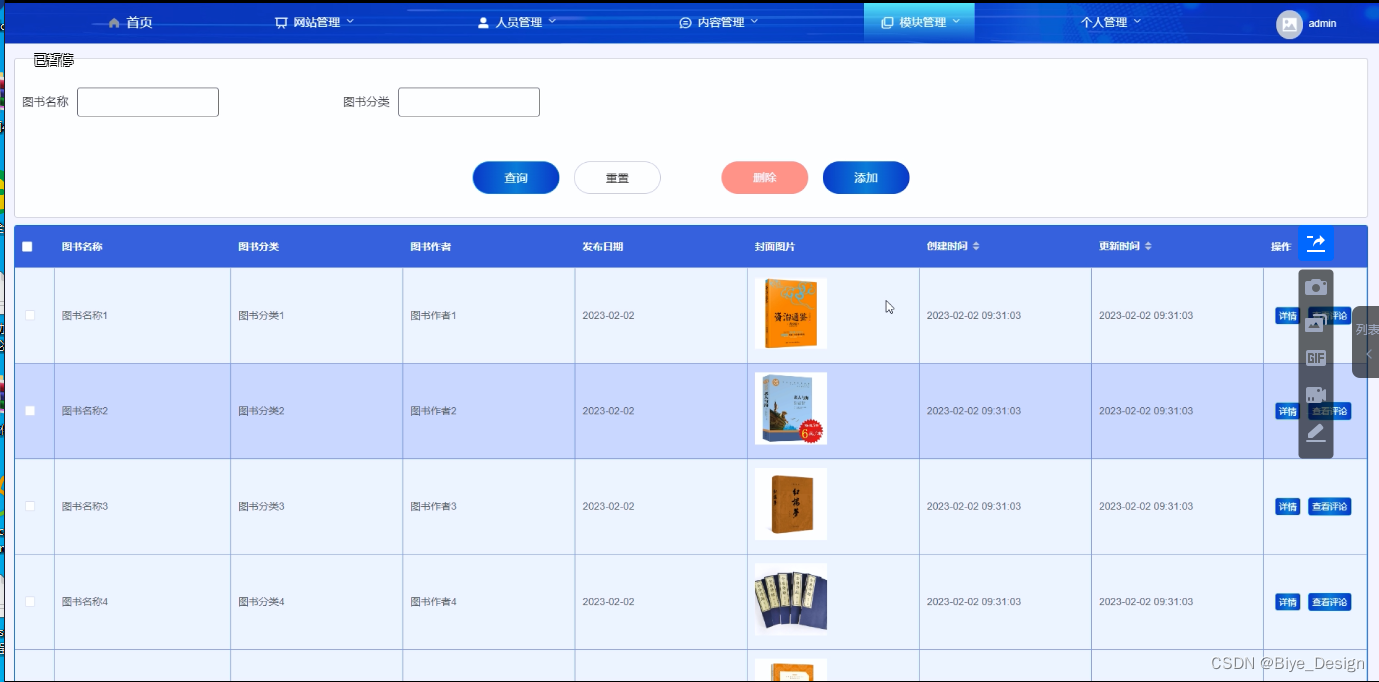
Task: Click the person icon beside 人员管理
Action: coord(483,23)
